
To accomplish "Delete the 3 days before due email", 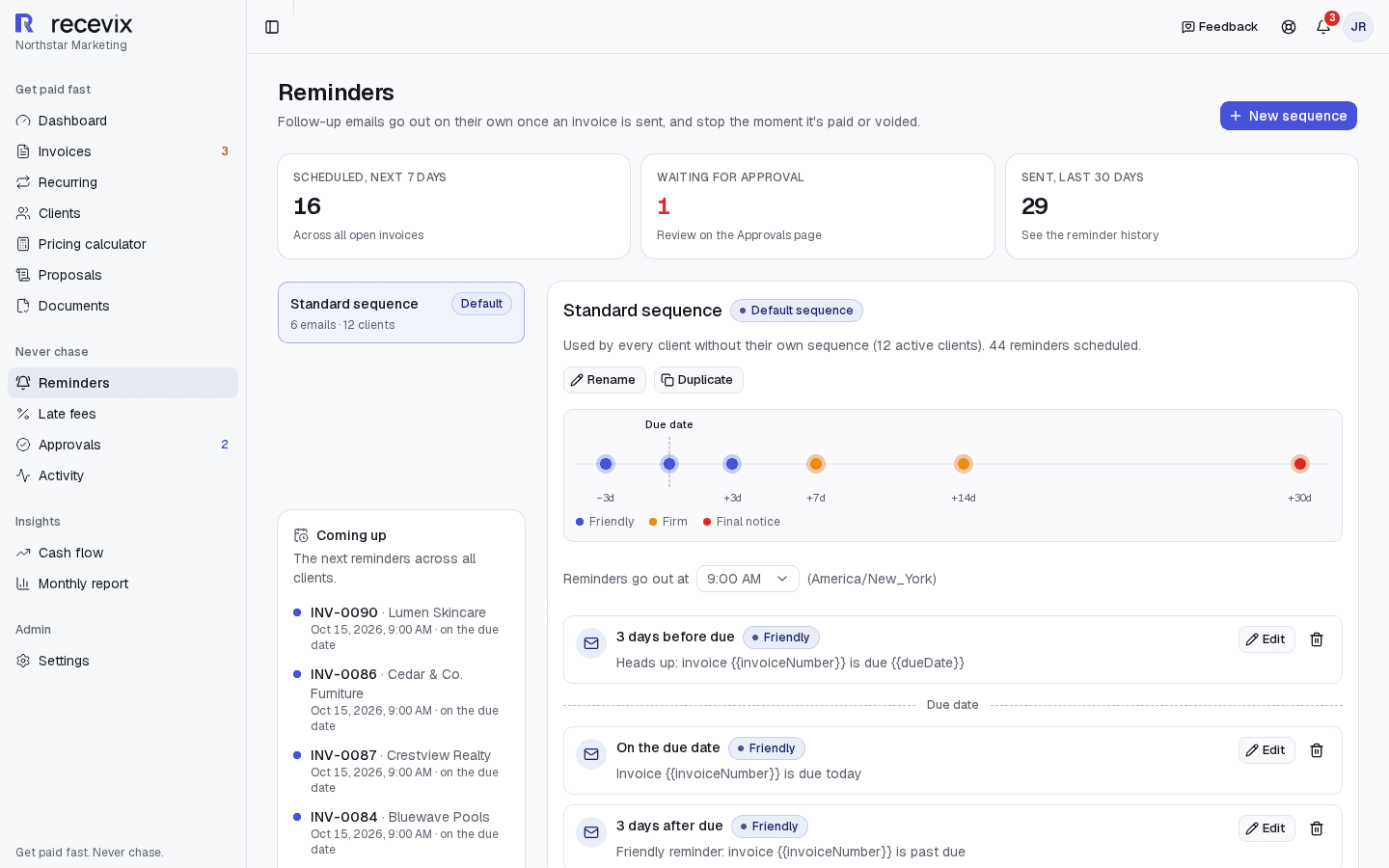I will coord(1317,639).
